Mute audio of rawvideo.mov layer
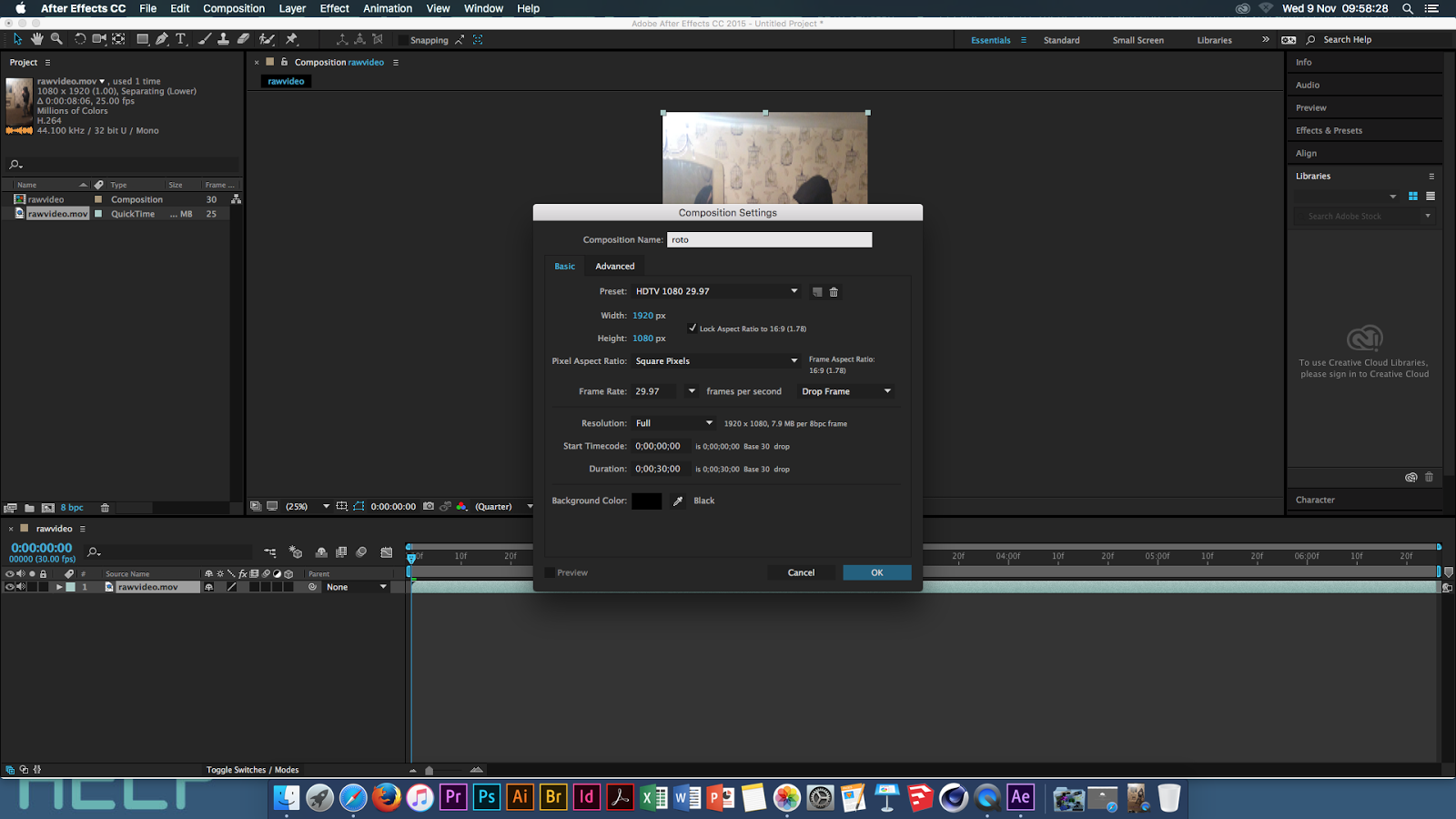Image resolution: width=1456 pixels, height=819 pixels. point(21,587)
